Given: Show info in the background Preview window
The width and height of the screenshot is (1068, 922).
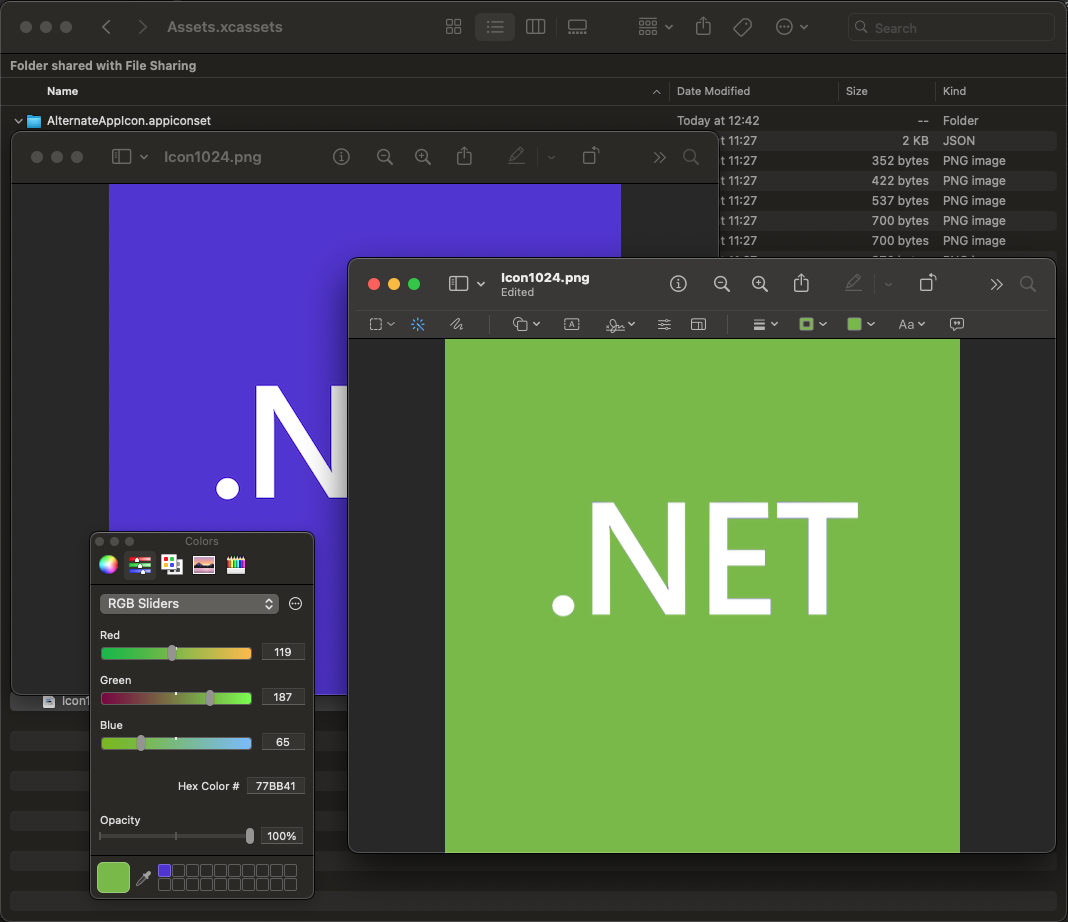Looking at the screenshot, I should [x=341, y=157].
